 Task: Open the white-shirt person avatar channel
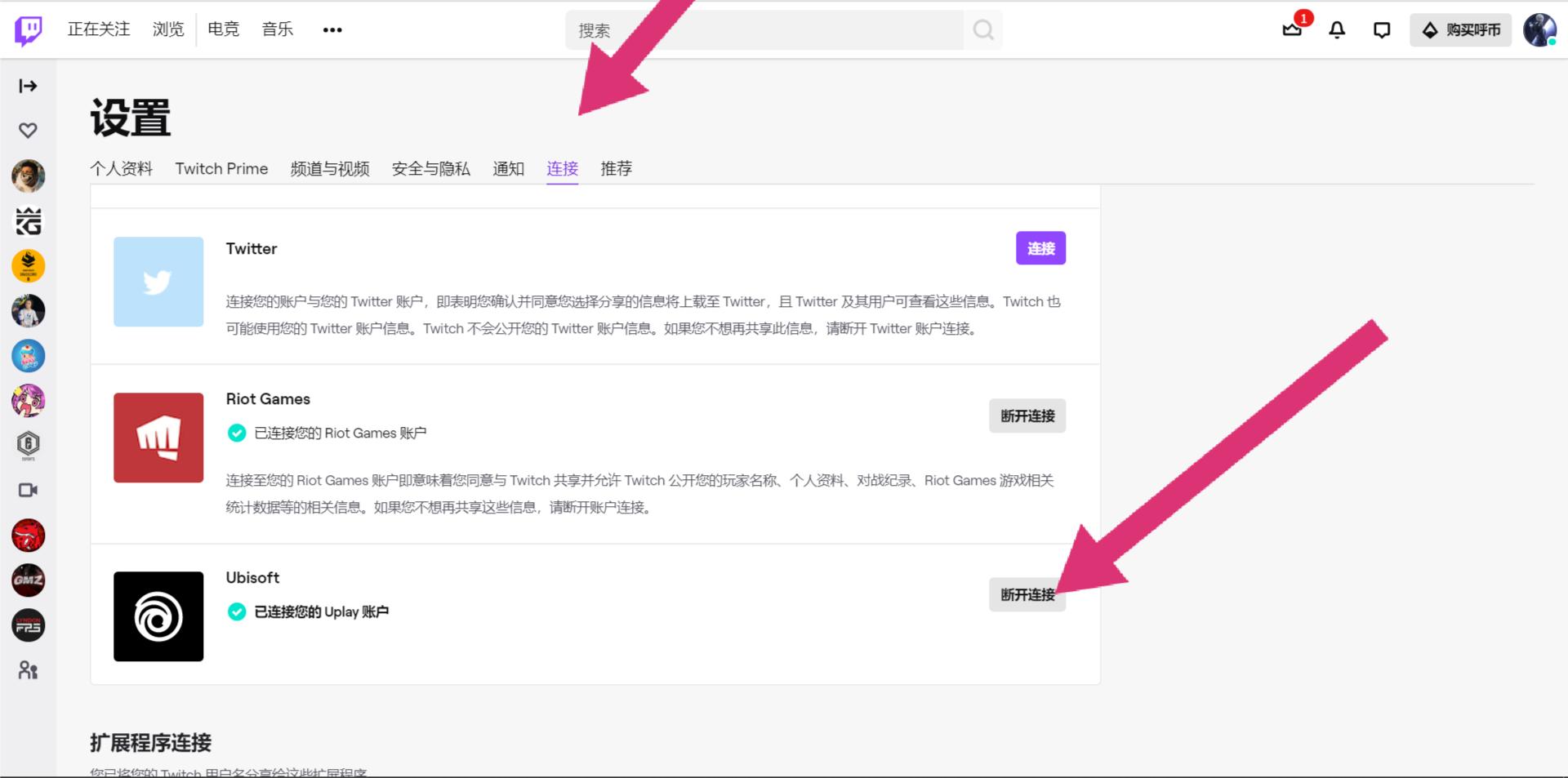coord(28,311)
